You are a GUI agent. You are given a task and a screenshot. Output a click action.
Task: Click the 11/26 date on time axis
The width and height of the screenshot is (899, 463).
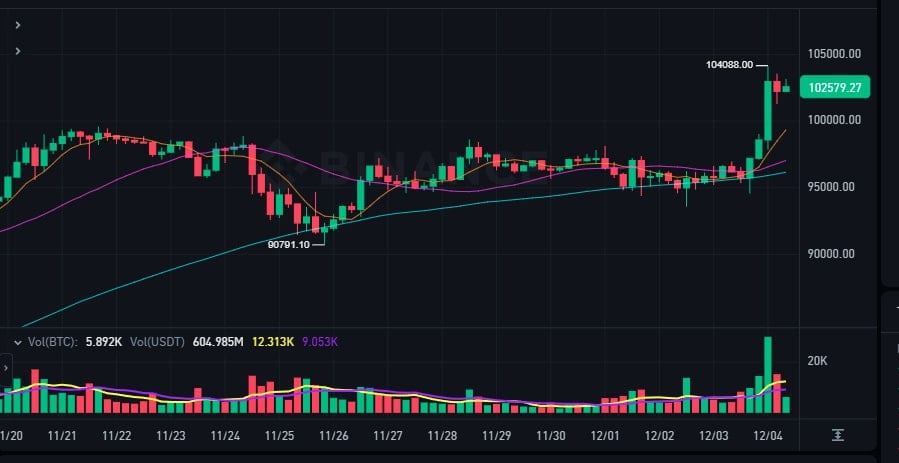(333, 436)
